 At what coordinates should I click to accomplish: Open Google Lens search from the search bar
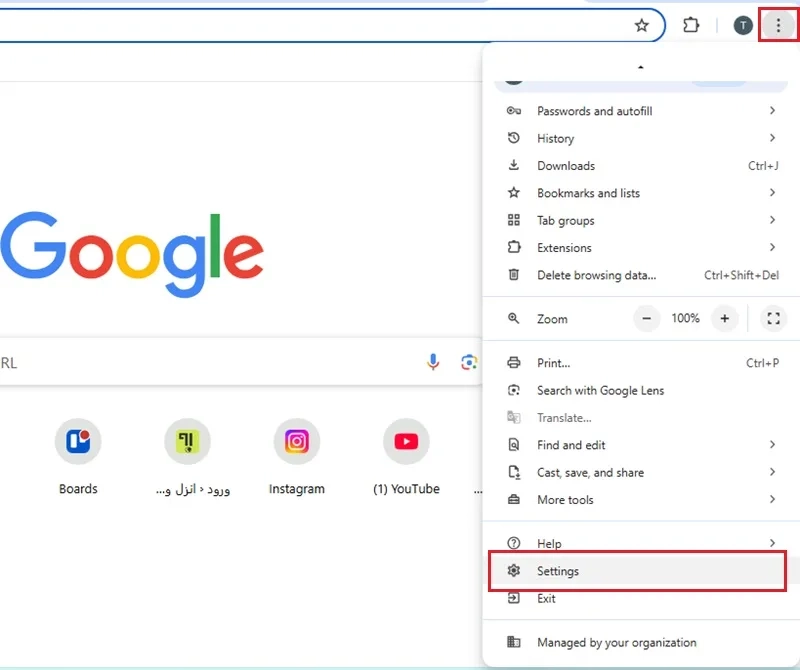[x=470, y=363]
